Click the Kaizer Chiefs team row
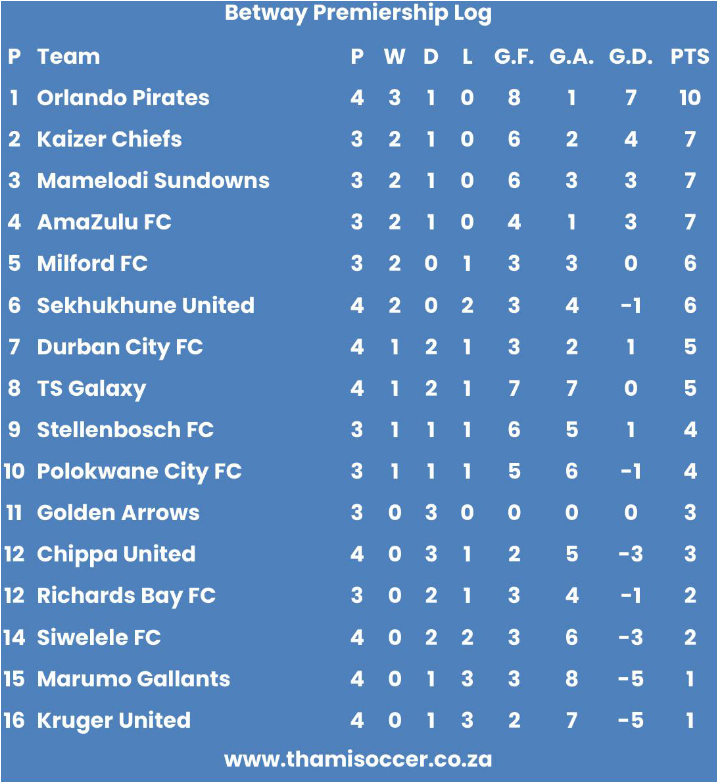 coord(359,139)
